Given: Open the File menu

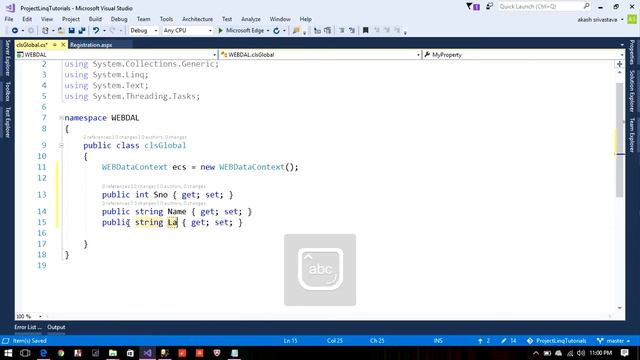Looking at the screenshot, I should pos(9,19).
